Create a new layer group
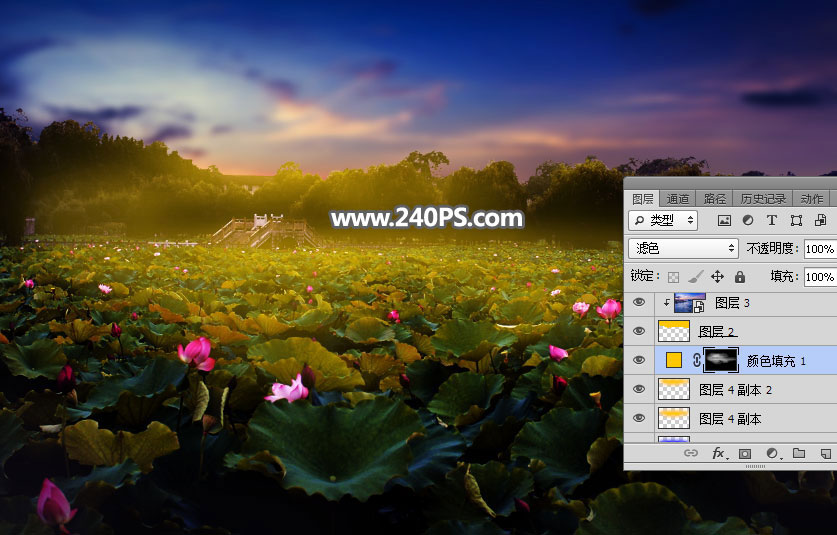The height and width of the screenshot is (535, 837). pos(799,453)
